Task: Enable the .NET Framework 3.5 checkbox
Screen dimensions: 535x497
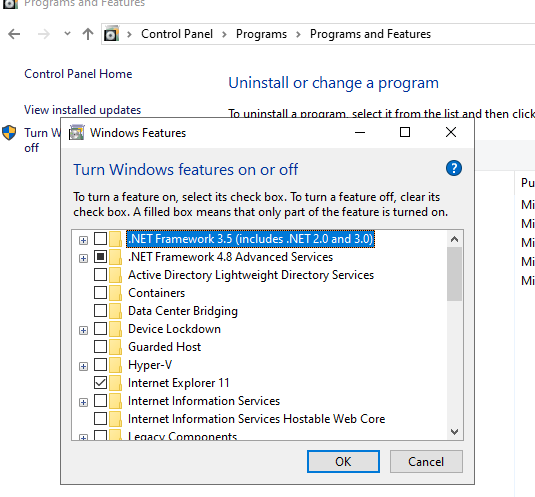Action: click(x=100, y=238)
